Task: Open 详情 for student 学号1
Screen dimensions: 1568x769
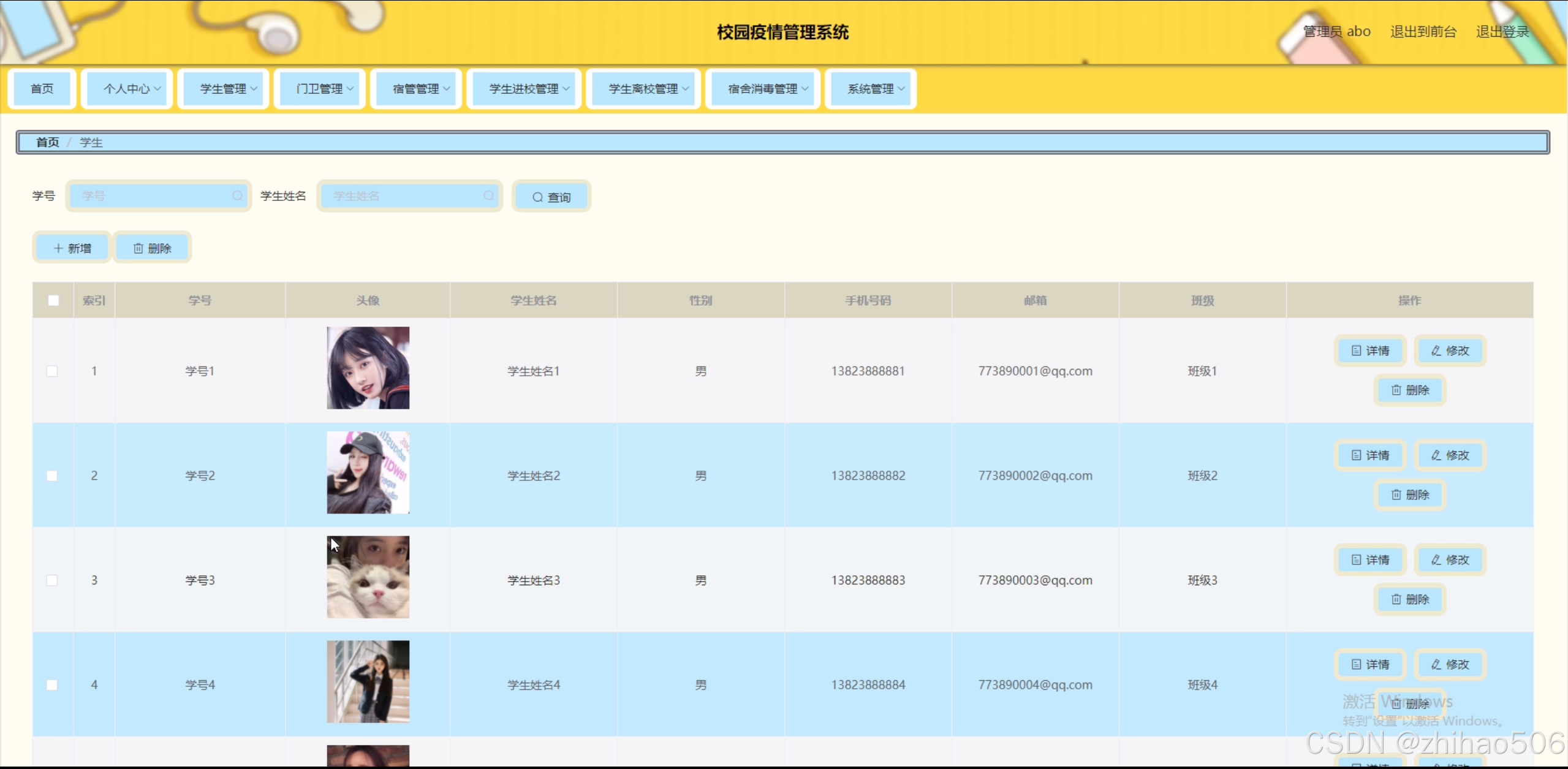Action: [x=1370, y=350]
